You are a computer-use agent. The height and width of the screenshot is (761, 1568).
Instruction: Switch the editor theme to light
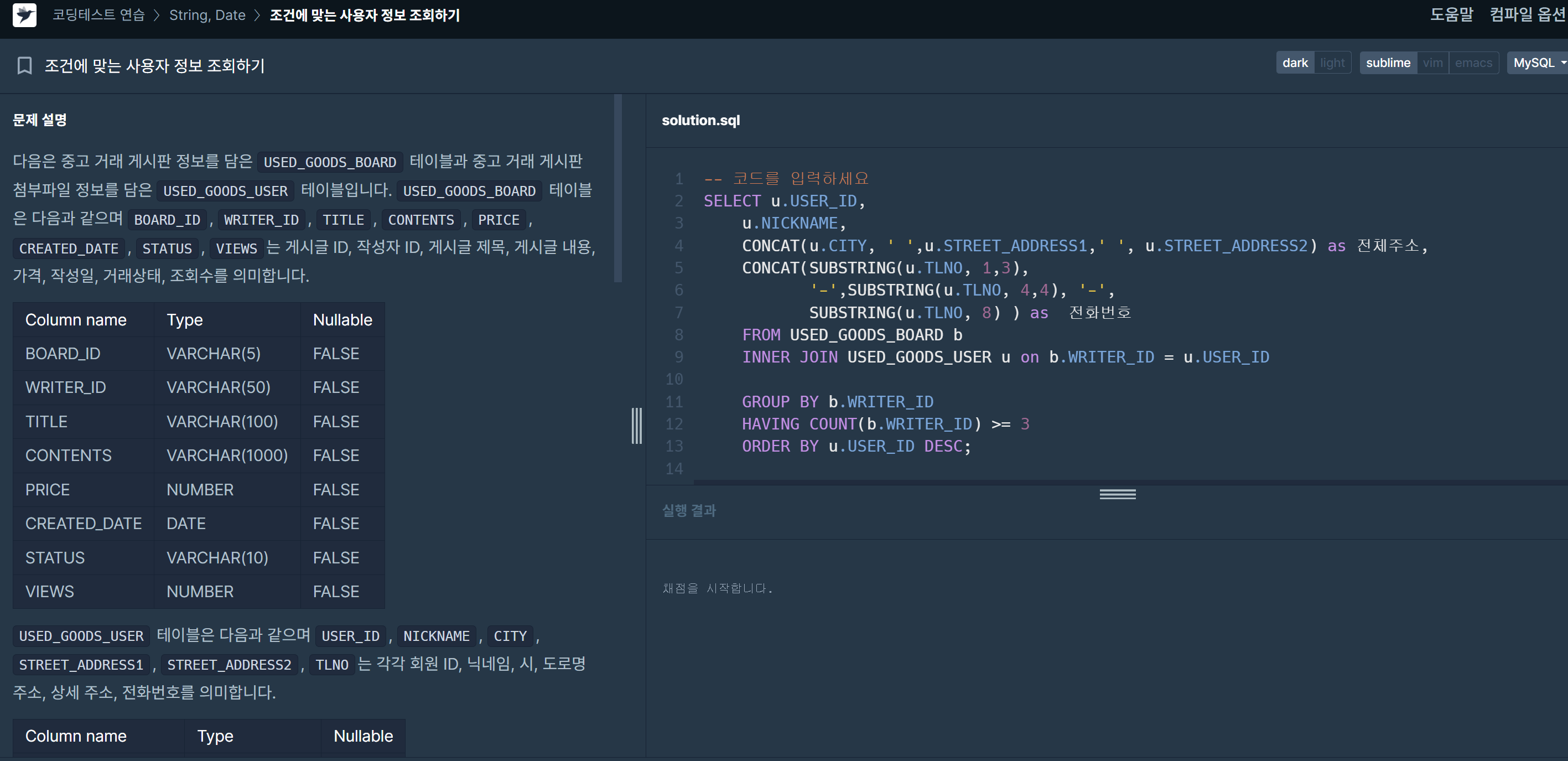(1332, 63)
